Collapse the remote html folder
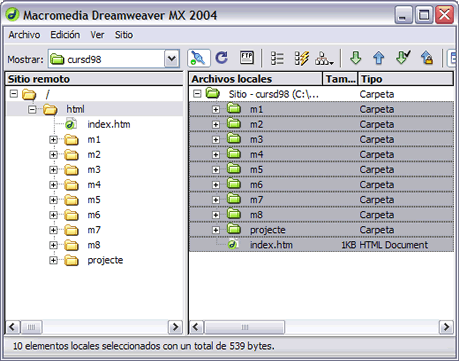Image resolution: width=460 pixels, height=361 pixels. (32, 109)
